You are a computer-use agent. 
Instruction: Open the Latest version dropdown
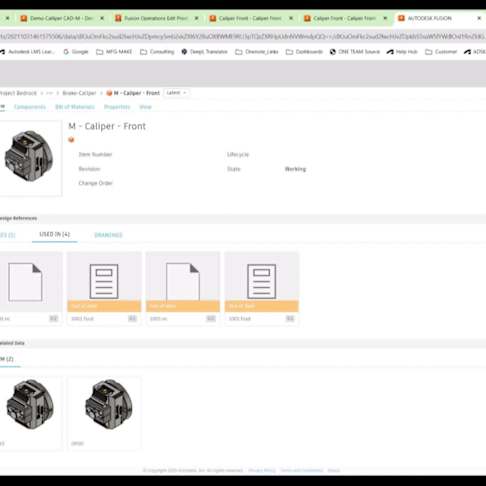(176, 93)
